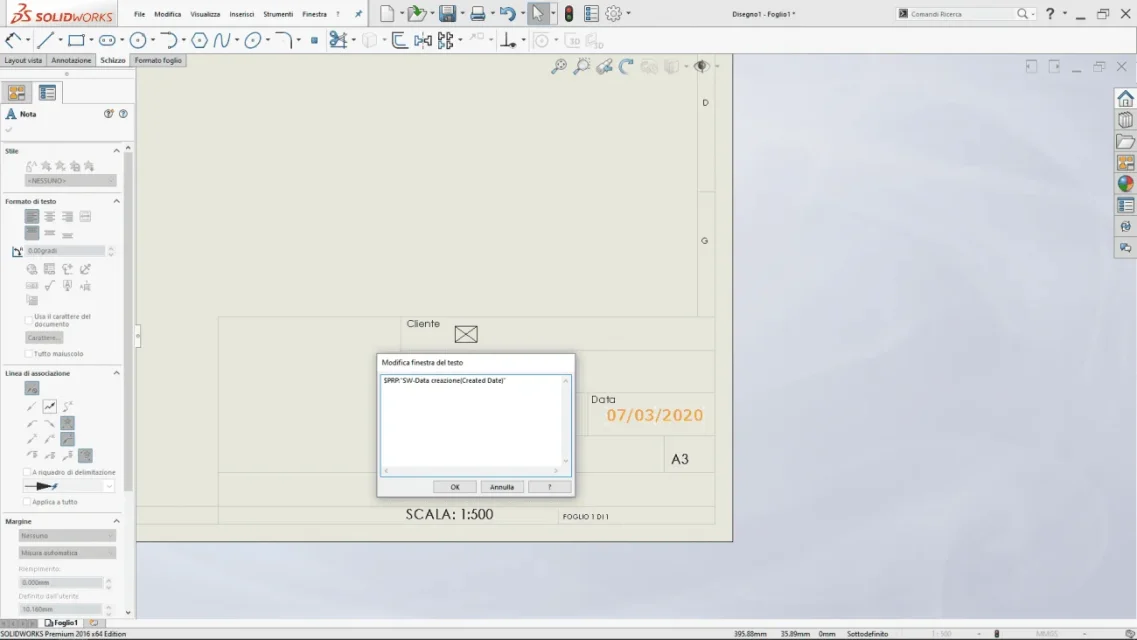Click the Rebuild traffic light icon
Image resolution: width=1137 pixels, height=640 pixels.
569,13
